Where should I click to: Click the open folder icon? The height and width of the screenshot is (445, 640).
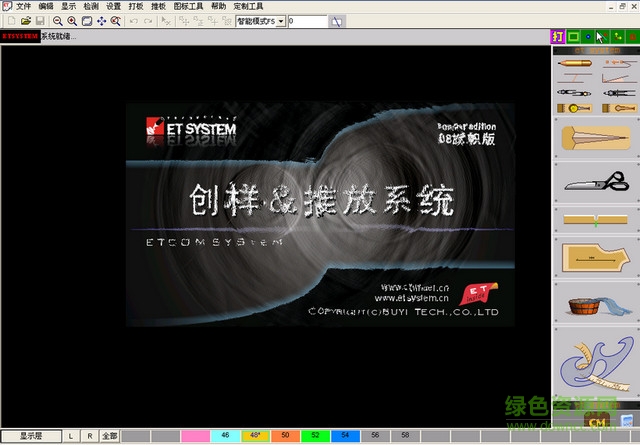coord(26,21)
